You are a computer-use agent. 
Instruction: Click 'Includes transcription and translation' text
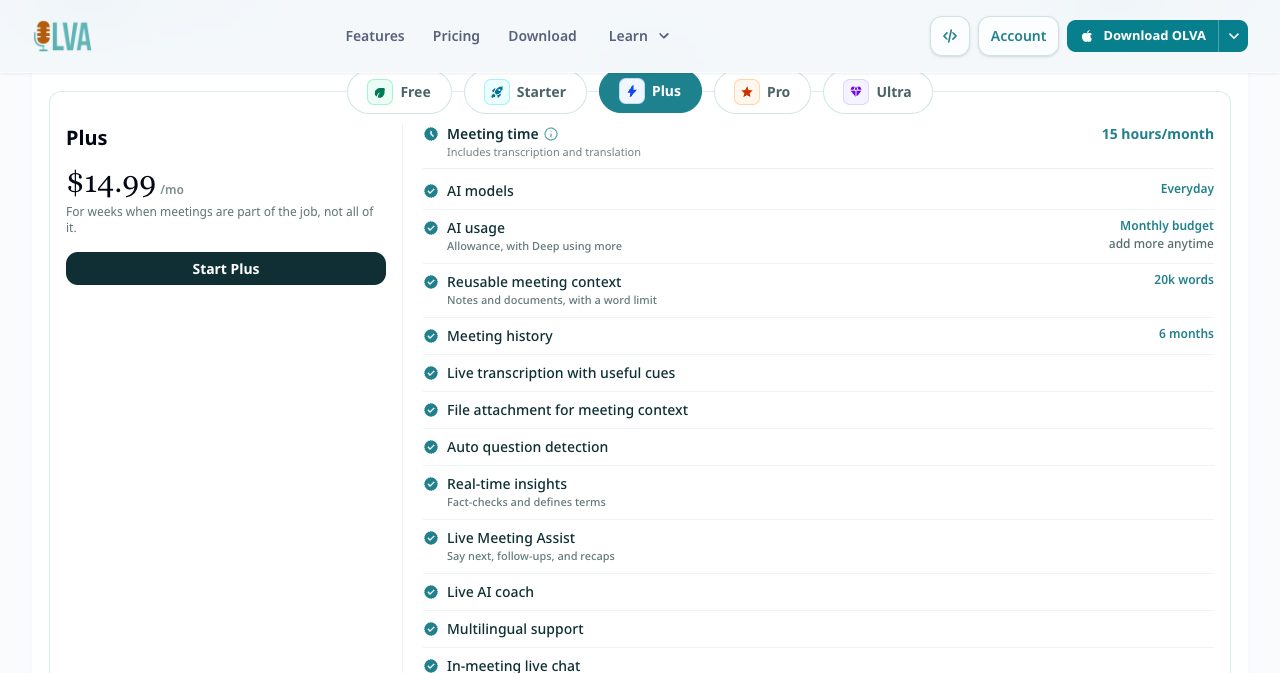point(544,152)
